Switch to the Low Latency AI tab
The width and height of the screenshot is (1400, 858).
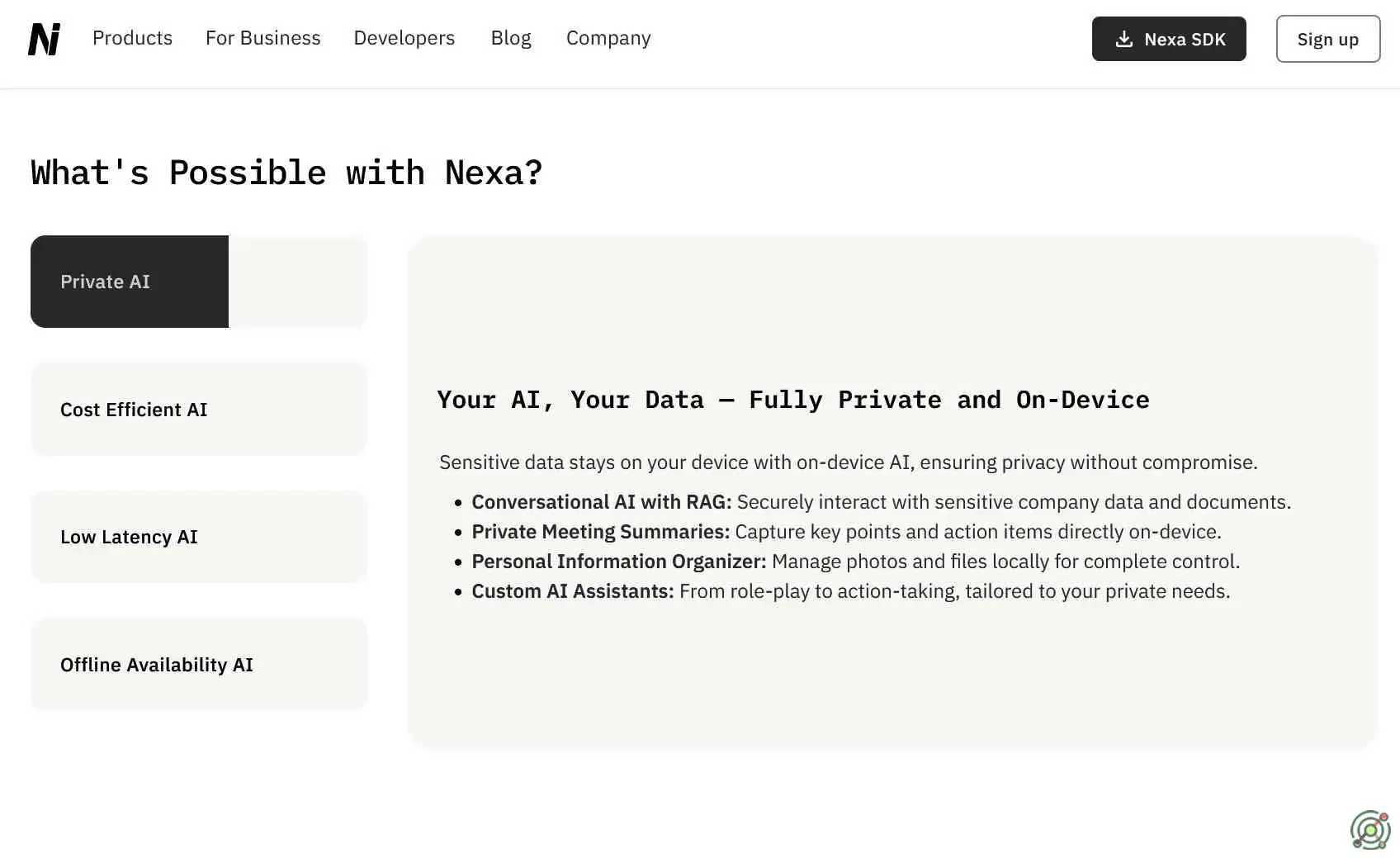[x=199, y=537]
